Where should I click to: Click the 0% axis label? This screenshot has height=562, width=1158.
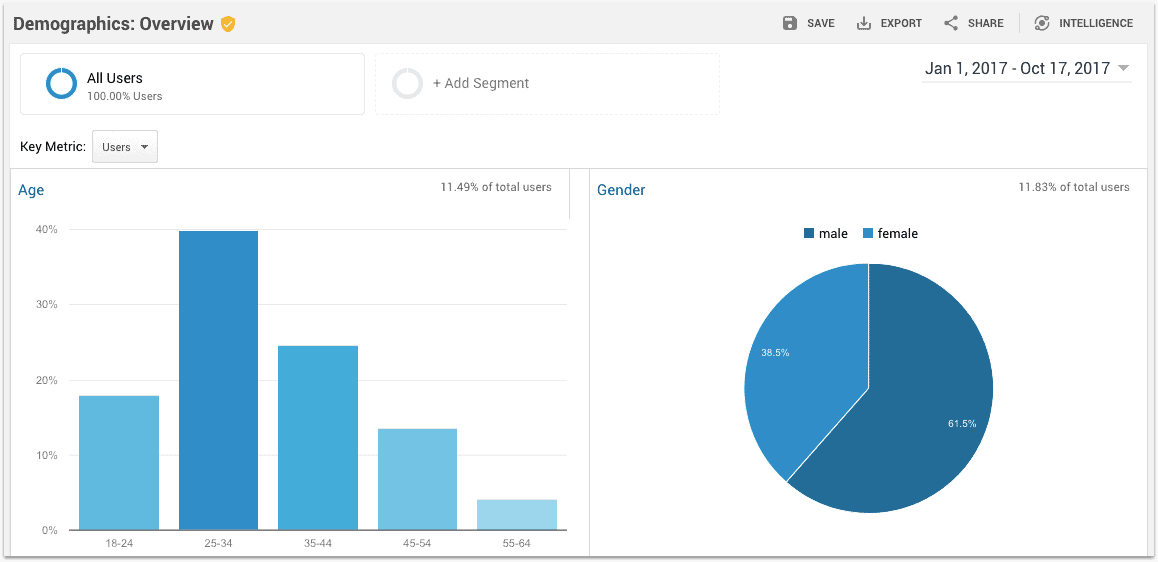pyautogui.click(x=51, y=530)
